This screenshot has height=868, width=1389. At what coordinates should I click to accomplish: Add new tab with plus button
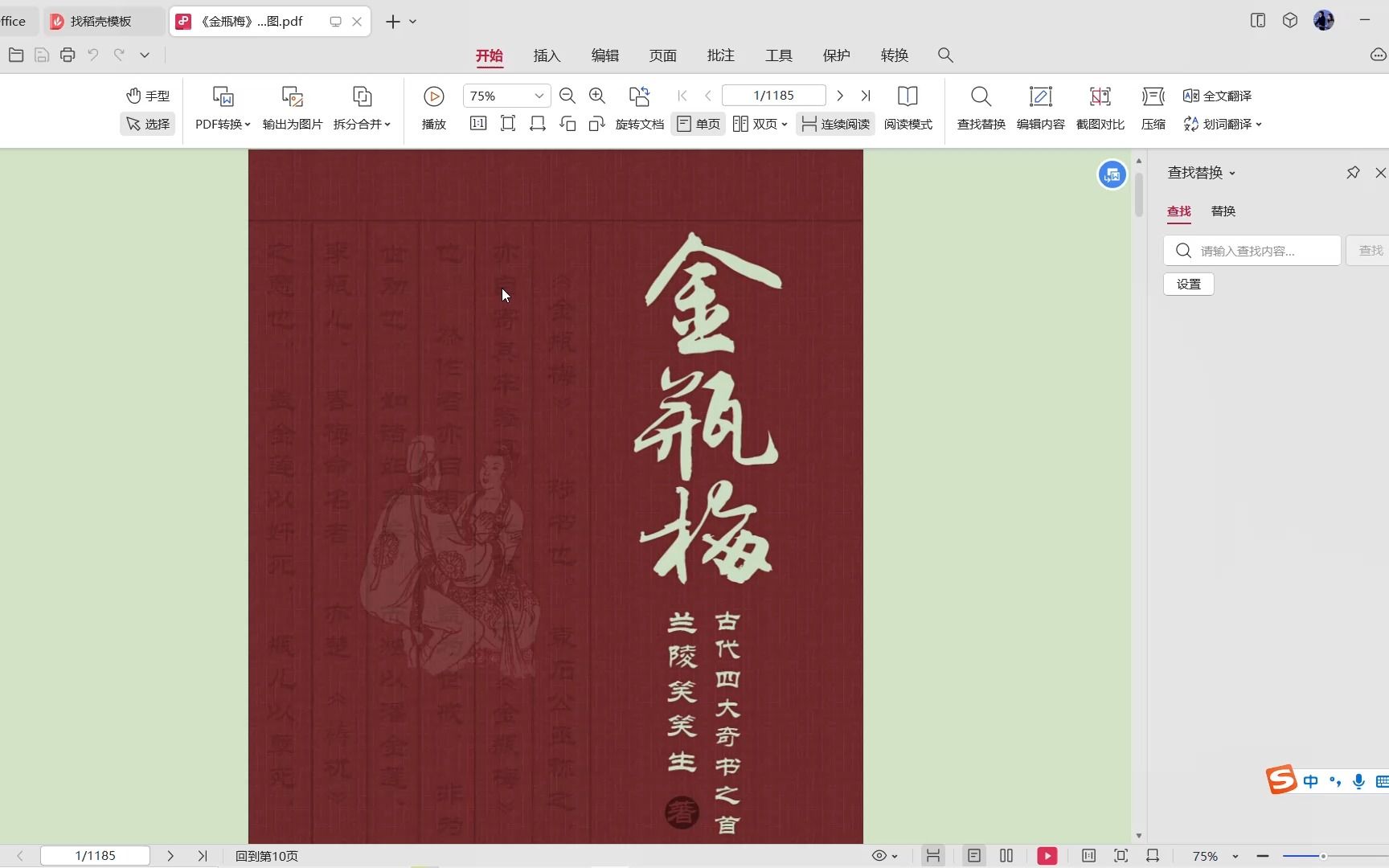click(392, 22)
